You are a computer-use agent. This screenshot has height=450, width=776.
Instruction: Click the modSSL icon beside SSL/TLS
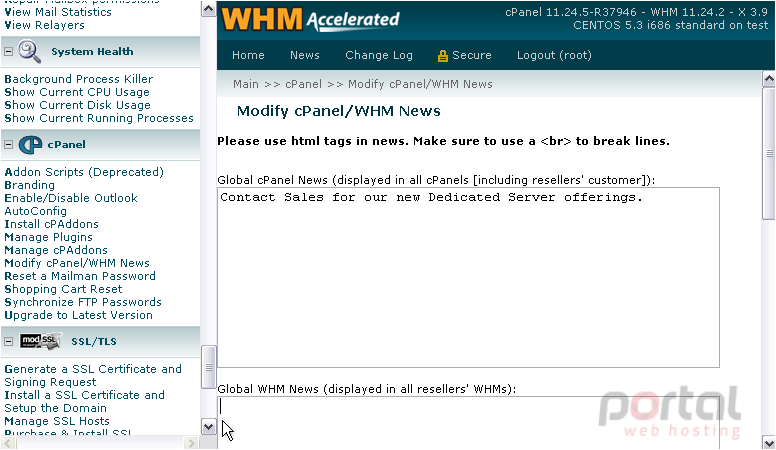pyautogui.click(x=41, y=341)
